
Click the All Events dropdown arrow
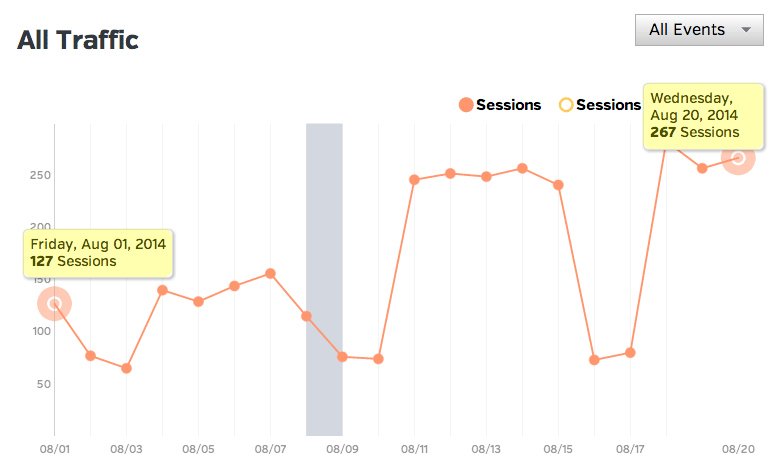click(x=746, y=30)
